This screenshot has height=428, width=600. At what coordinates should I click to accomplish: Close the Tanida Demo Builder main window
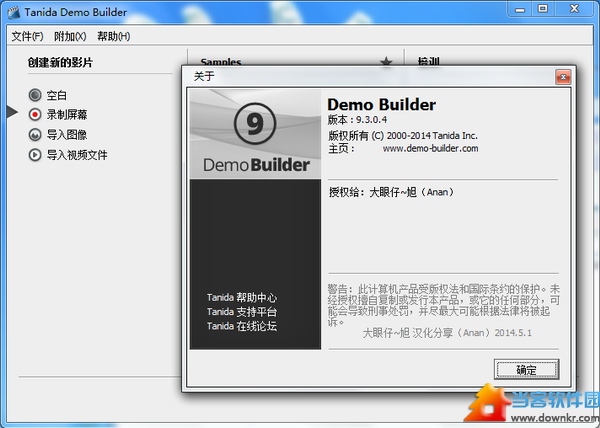(x=574, y=9)
